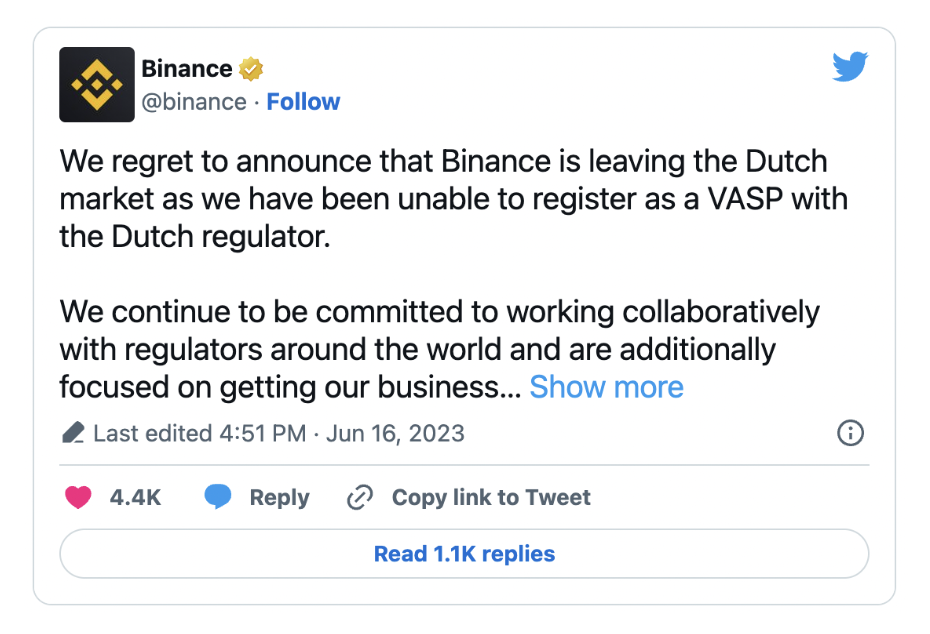Follow the Binance account
930x634 pixels.
pyautogui.click(x=303, y=102)
